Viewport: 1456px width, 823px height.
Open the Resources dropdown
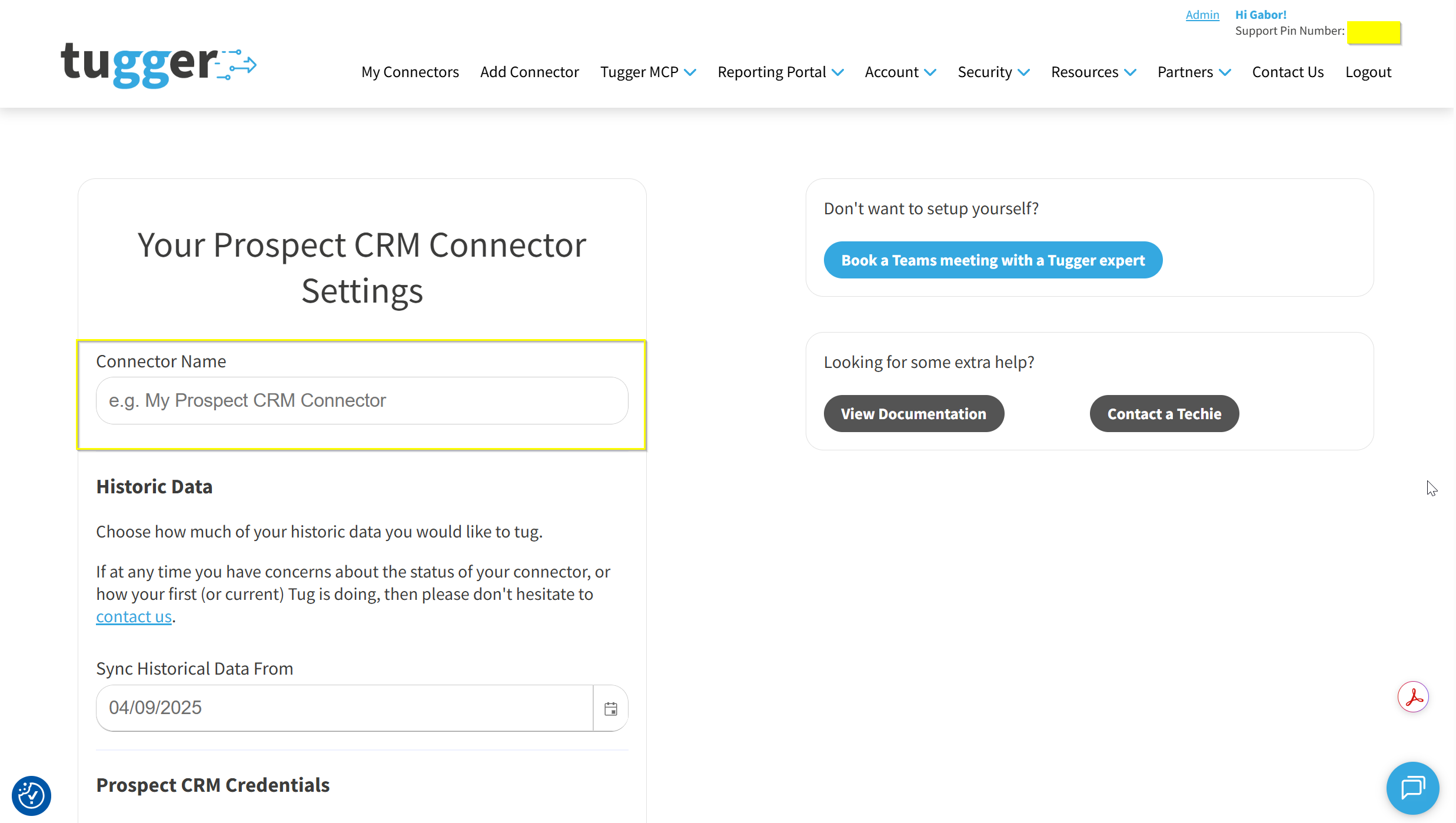[x=1093, y=72]
